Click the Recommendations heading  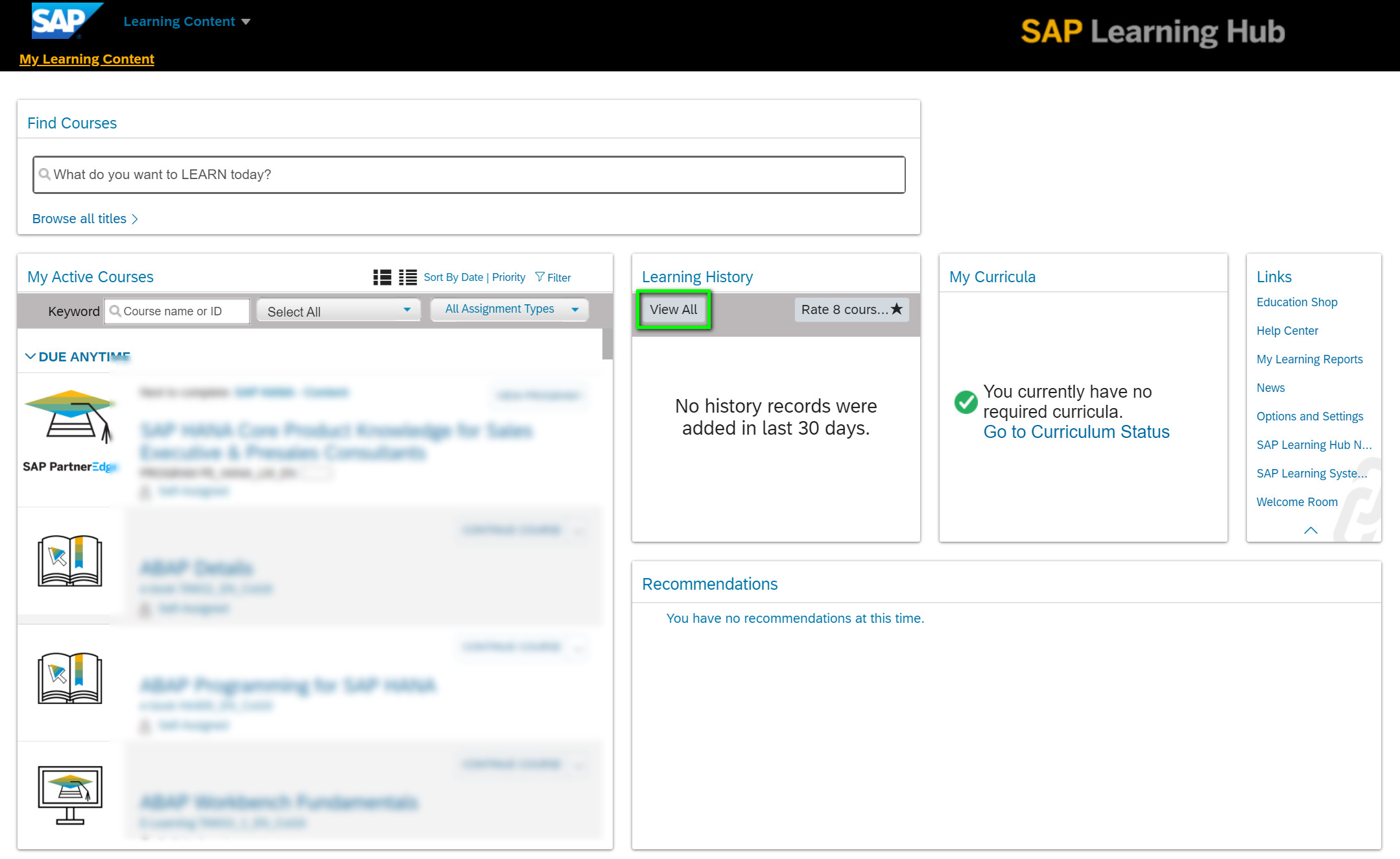pos(709,585)
